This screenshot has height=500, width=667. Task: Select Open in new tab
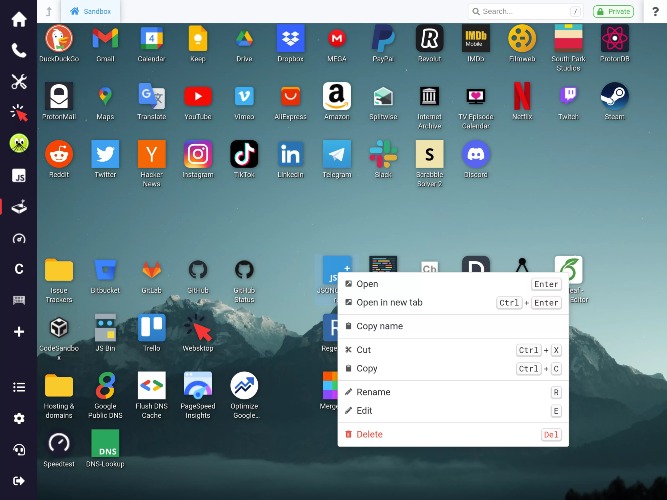[x=453, y=303]
